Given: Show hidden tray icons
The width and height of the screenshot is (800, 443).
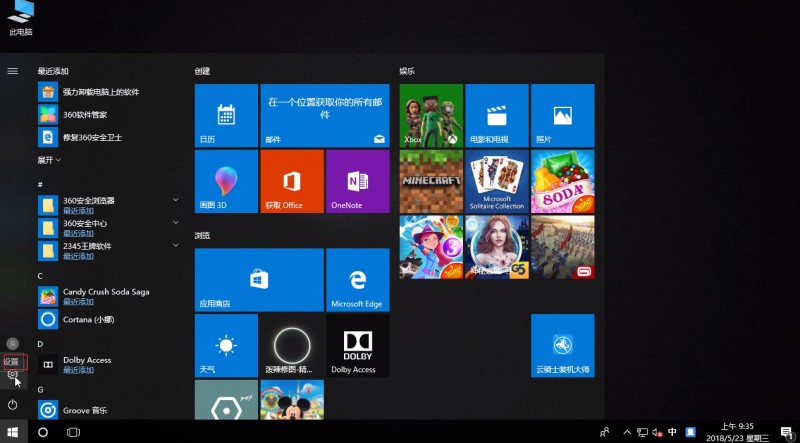Looking at the screenshot, I should [628, 432].
